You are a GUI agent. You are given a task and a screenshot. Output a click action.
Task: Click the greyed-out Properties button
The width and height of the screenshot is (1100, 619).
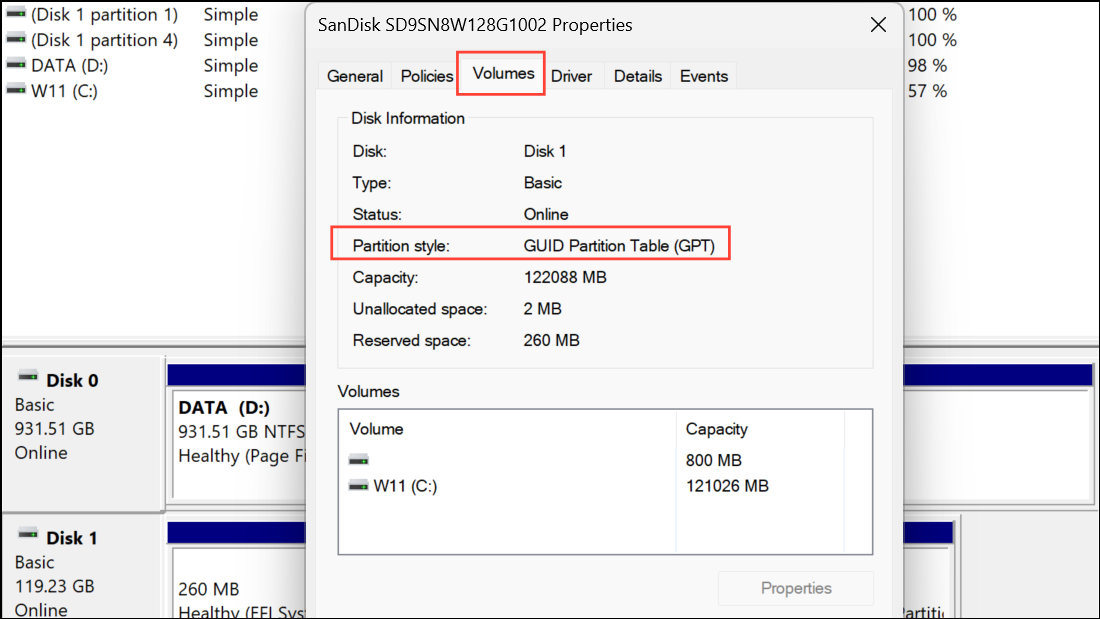(796, 588)
